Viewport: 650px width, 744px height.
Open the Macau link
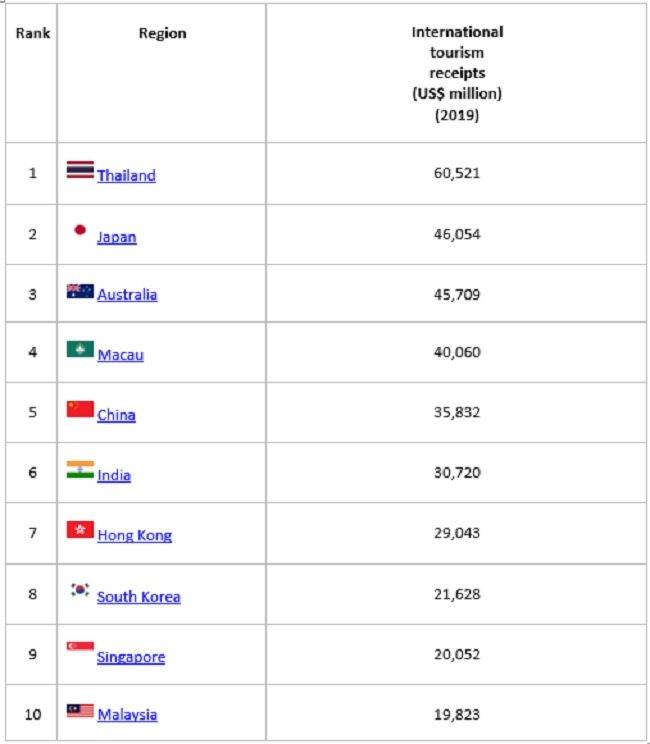pyautogui.click(x=121, y=355)
